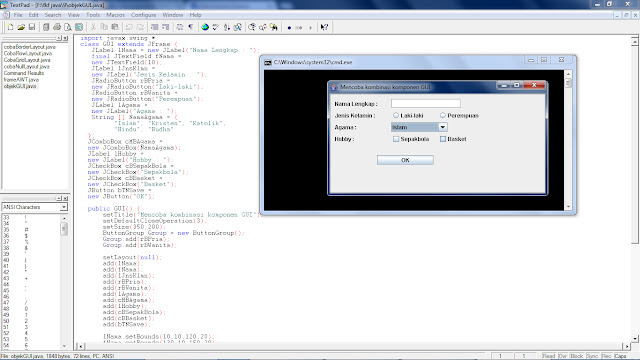Toggle word wrap toolbar icon
The height and width of the screenshot is (360, 640).
(180, 27)
